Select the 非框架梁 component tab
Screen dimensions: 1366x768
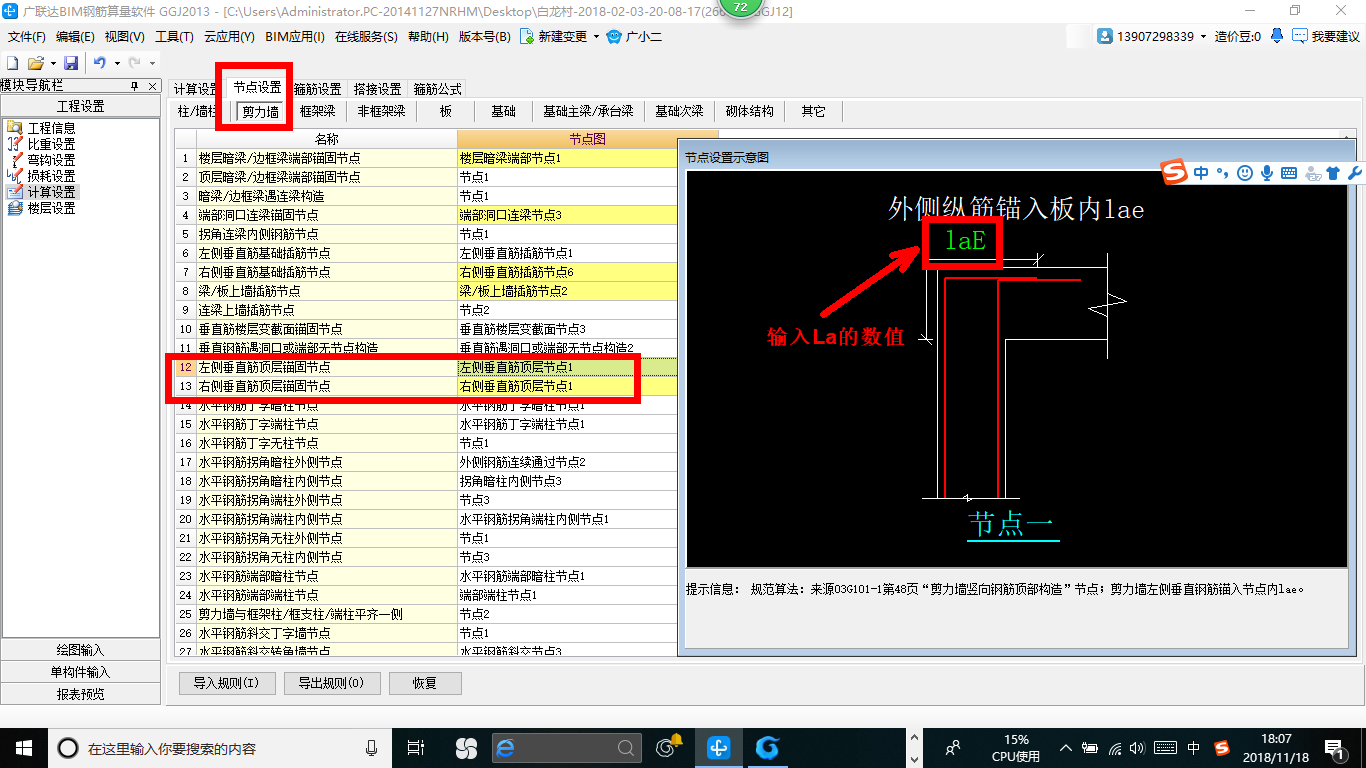point(382,111)
